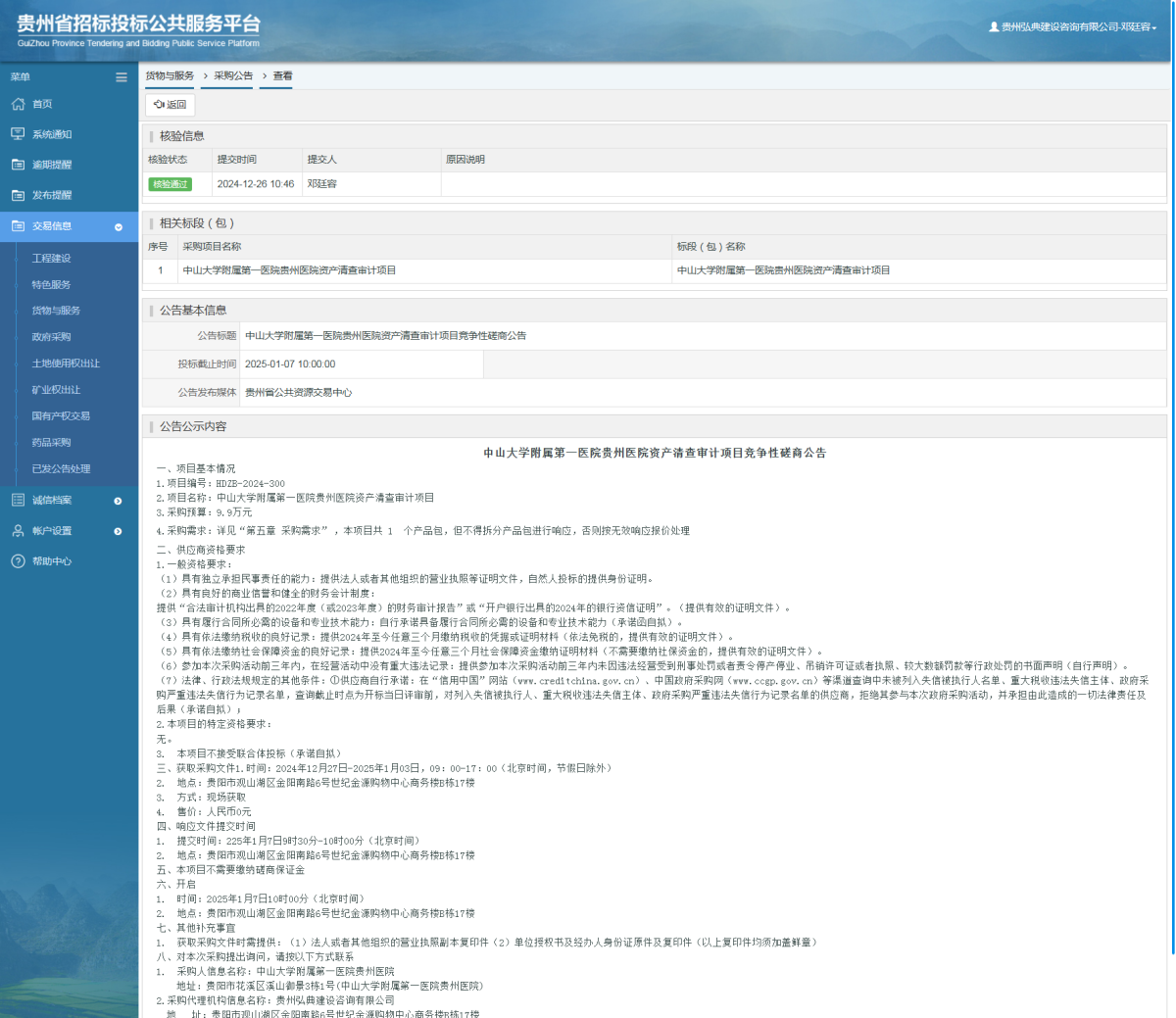Open the user account dropdown at top right

point(1073,27)
